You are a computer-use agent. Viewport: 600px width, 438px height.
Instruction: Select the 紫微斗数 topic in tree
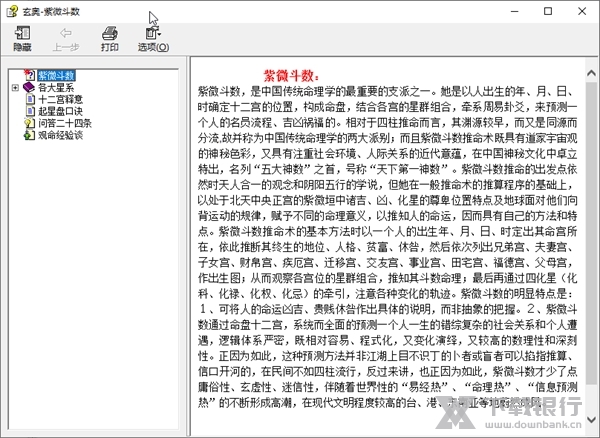coord(56,75)
